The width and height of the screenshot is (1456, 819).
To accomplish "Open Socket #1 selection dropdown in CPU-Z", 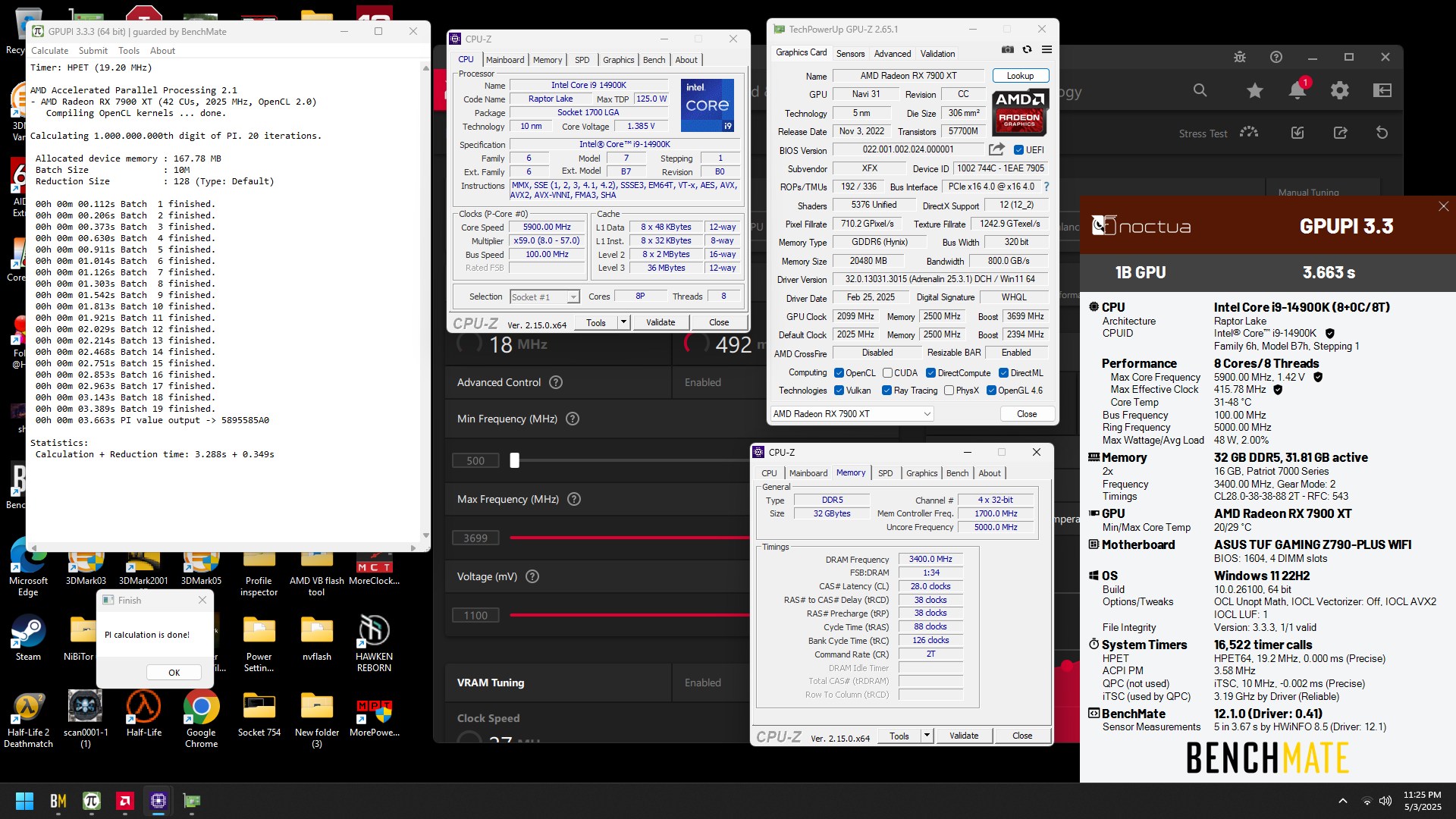I will (x=544, y=297).
